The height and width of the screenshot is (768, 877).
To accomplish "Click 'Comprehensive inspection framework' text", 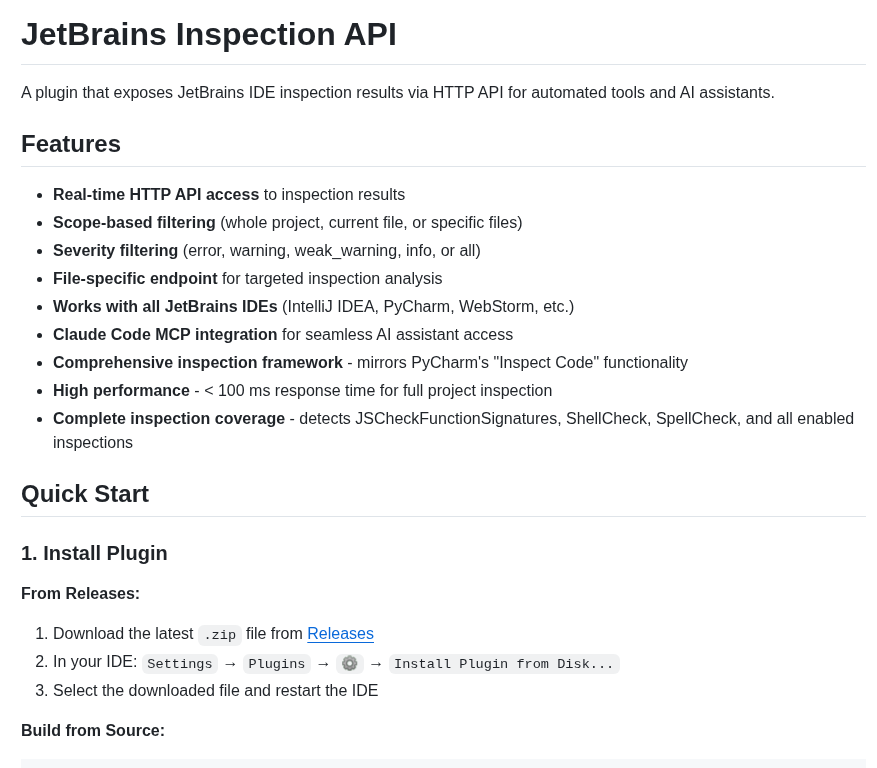I will [x=197, y=362].
